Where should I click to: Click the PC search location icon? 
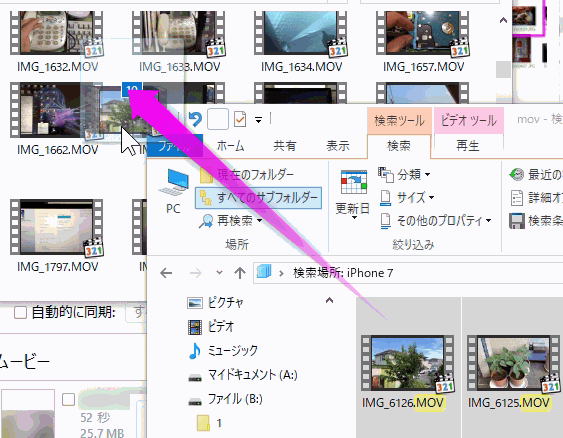tap(173, 192)
